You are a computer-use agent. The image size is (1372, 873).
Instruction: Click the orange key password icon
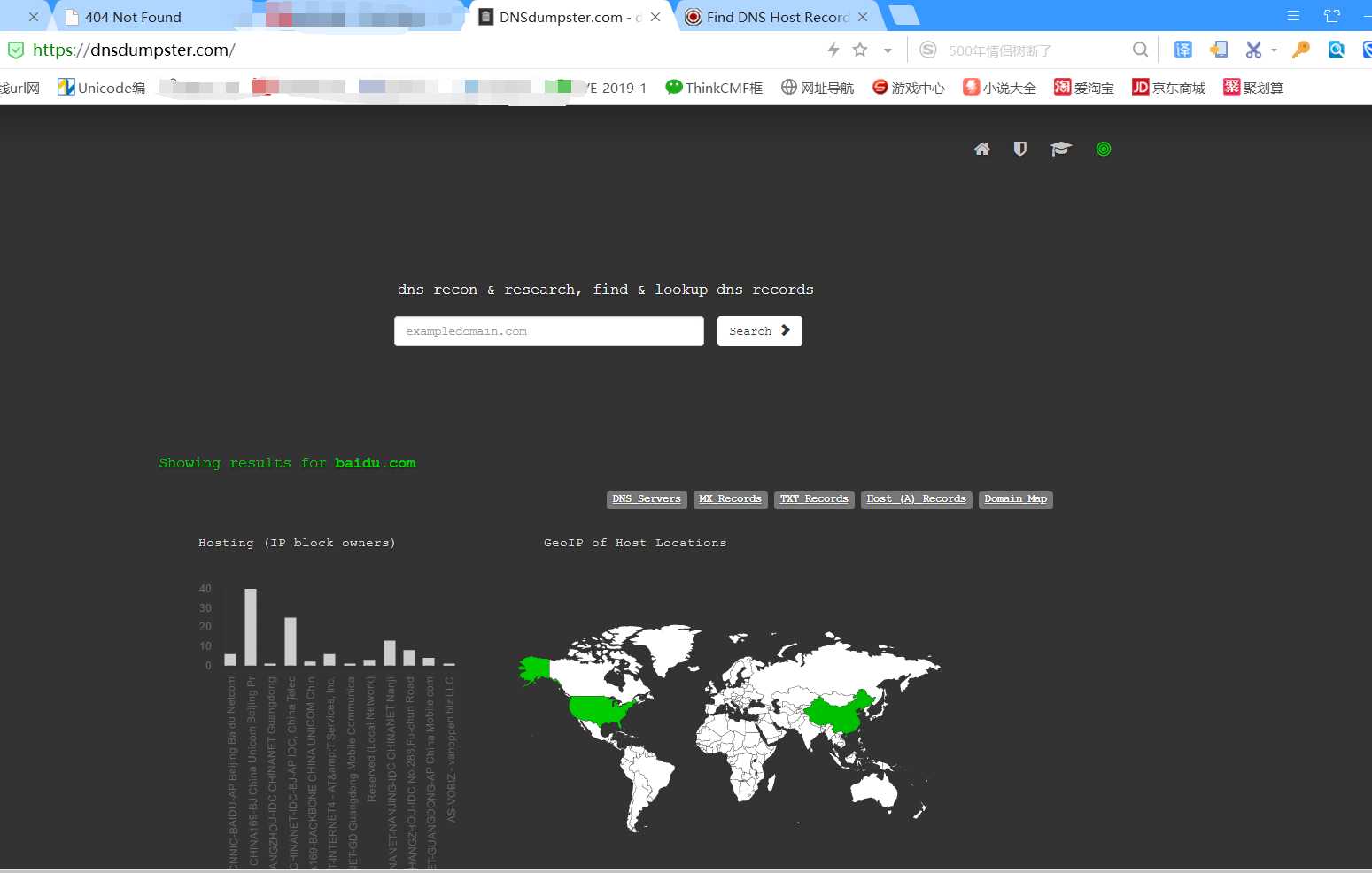[x=1300, y=50]
